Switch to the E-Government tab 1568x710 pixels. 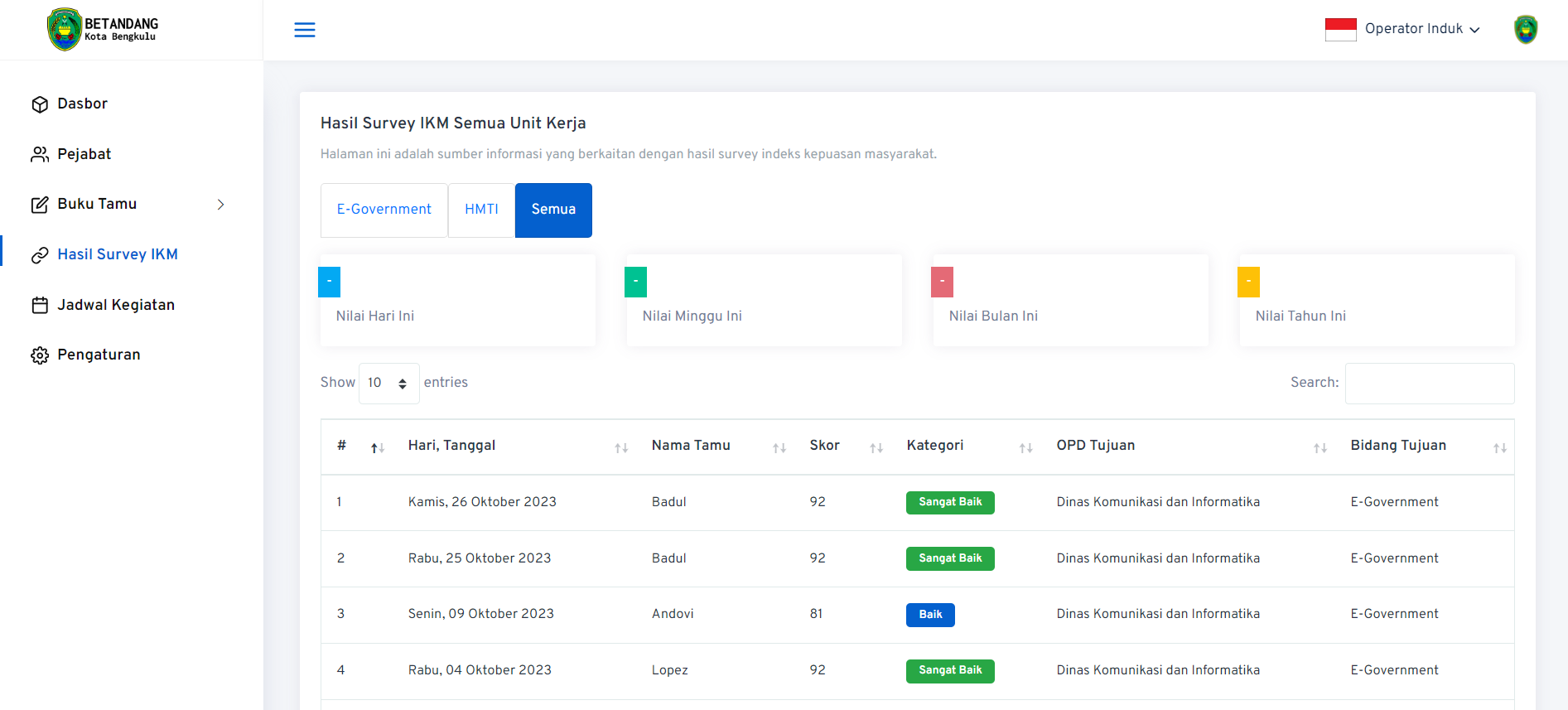[384, 210]
